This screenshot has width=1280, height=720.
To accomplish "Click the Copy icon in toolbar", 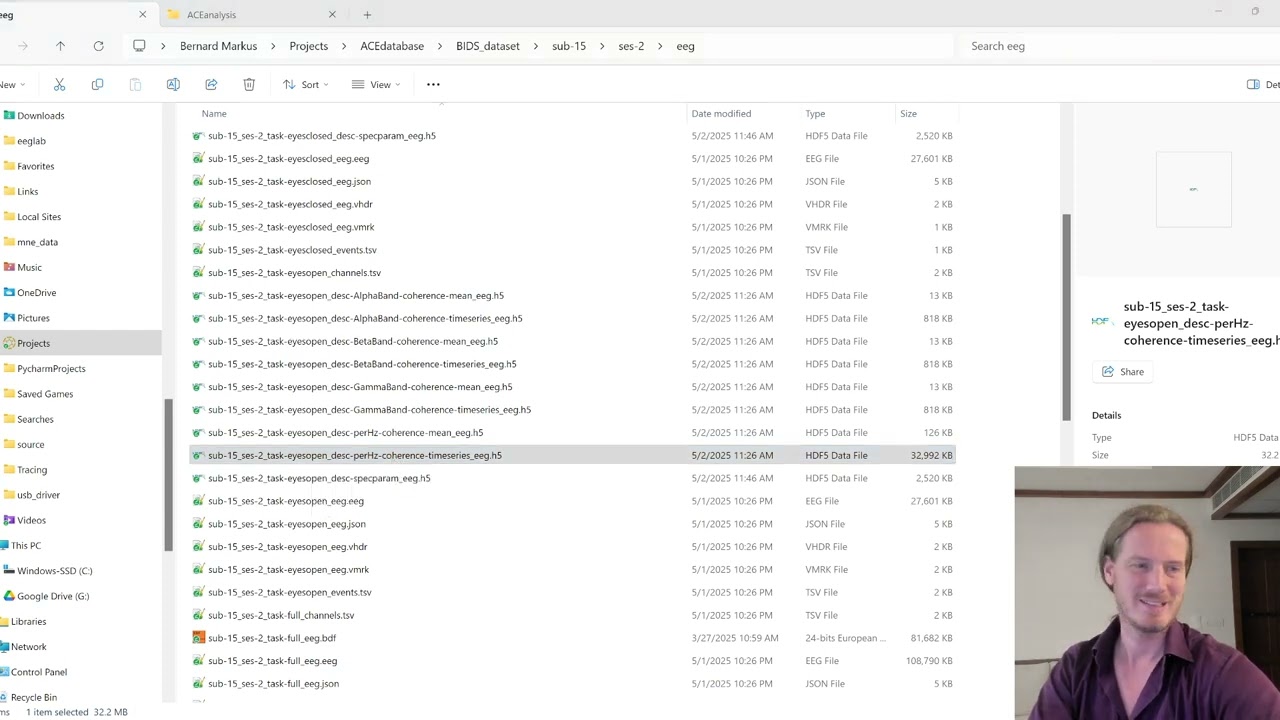I will (97, 85).
